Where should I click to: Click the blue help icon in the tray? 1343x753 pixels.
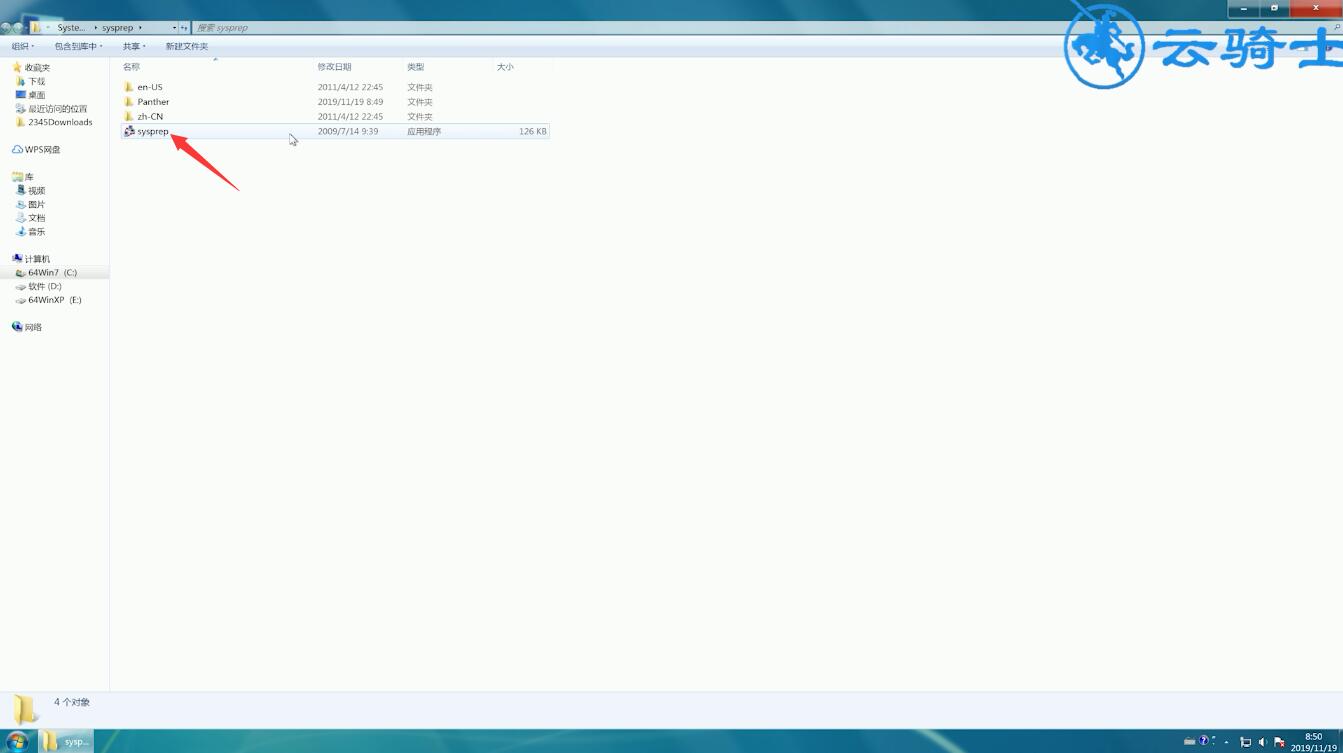1204,742
